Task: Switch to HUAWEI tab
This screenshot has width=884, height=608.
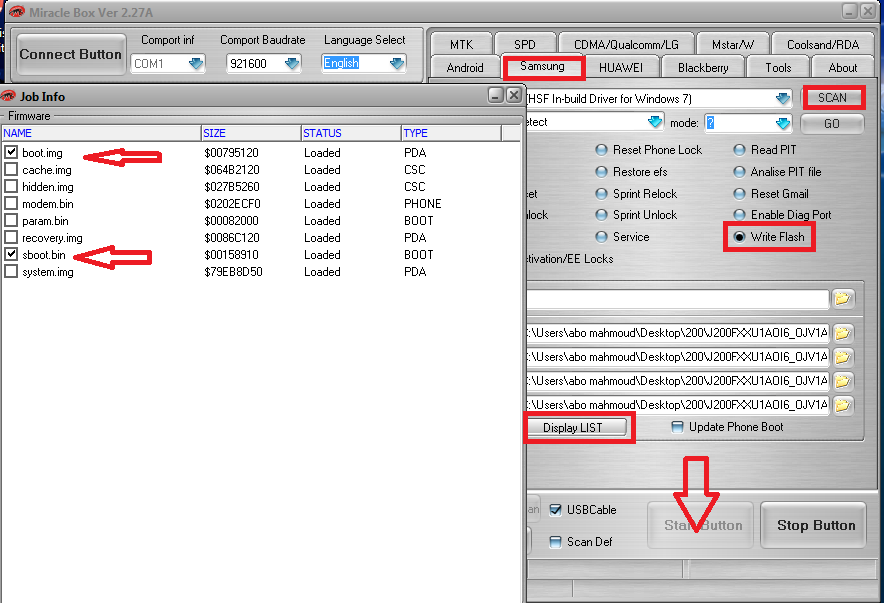Action: (621, 68)
